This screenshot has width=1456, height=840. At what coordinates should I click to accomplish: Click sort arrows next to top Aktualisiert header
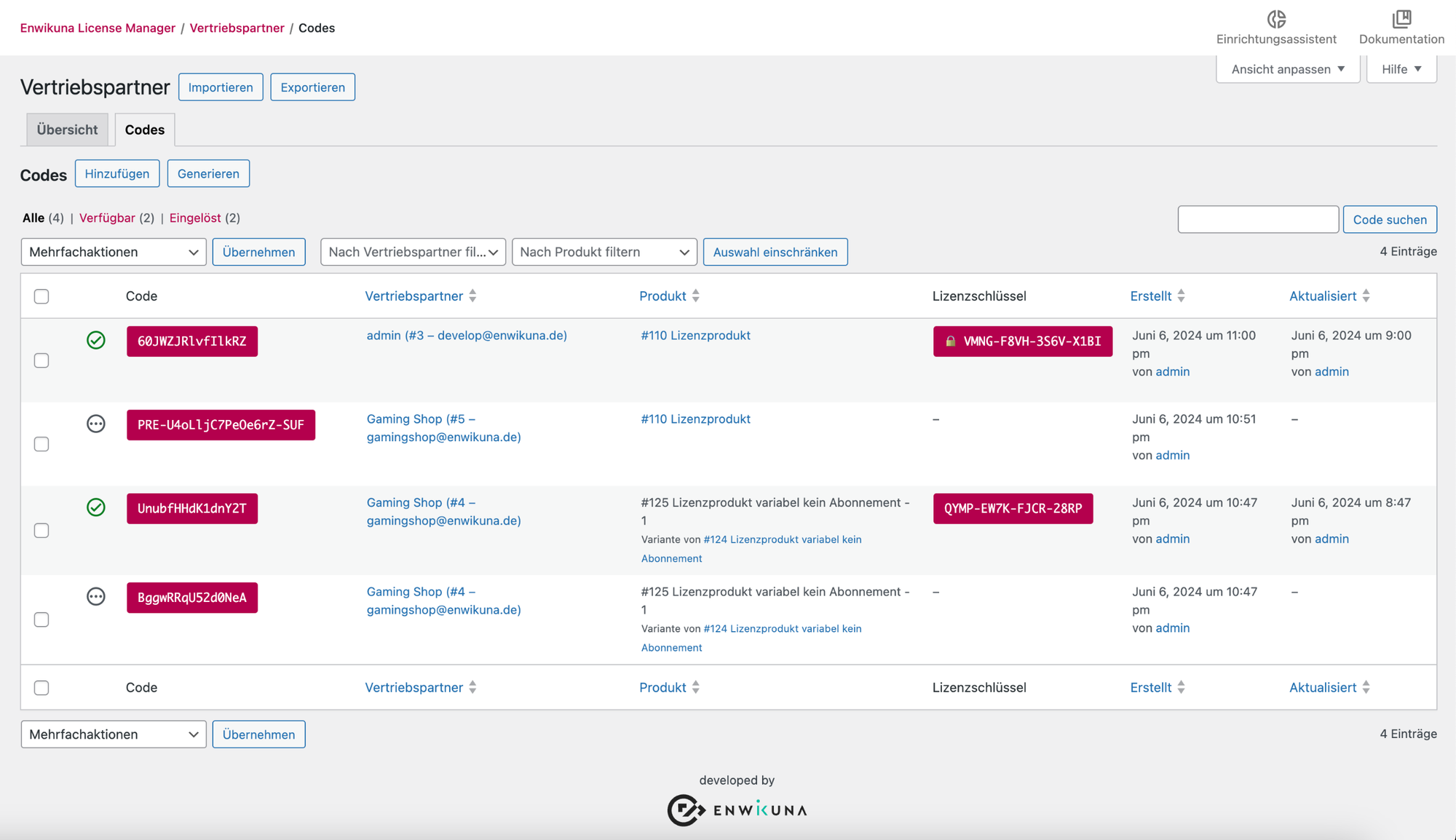pyautogui.click(x=1366, y=296)
